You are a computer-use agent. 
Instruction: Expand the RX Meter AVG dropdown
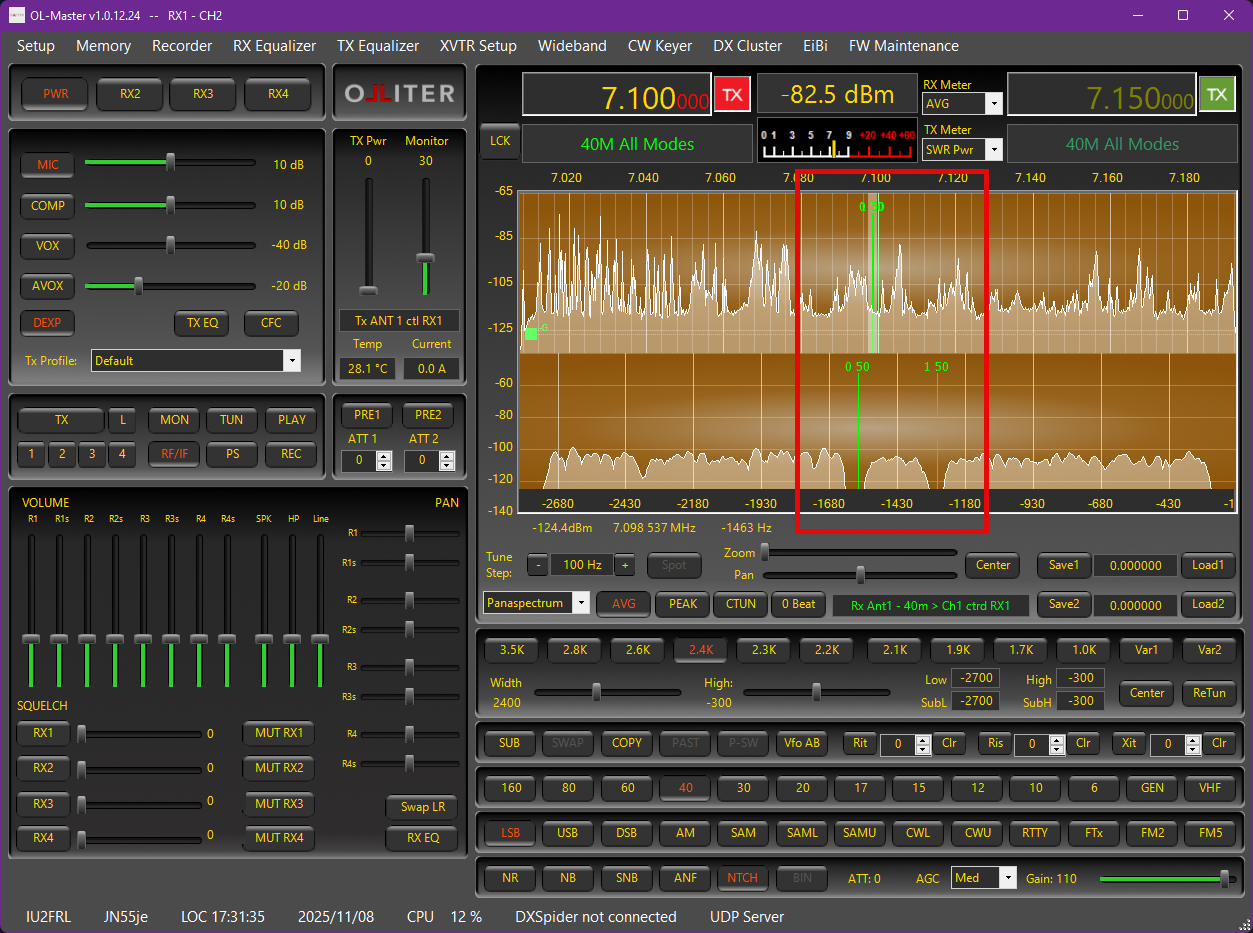click(x=993, y=103)
